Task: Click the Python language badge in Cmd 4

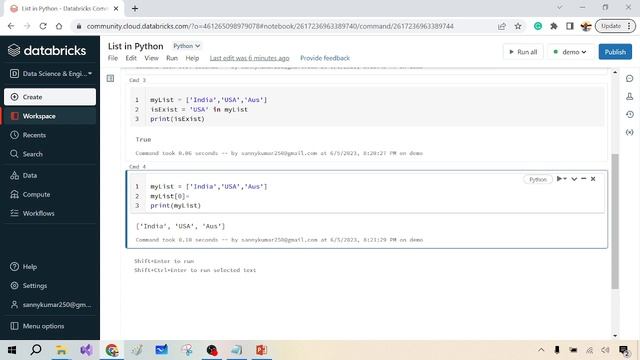Action: pyautogui.click(x=538, y=179)
